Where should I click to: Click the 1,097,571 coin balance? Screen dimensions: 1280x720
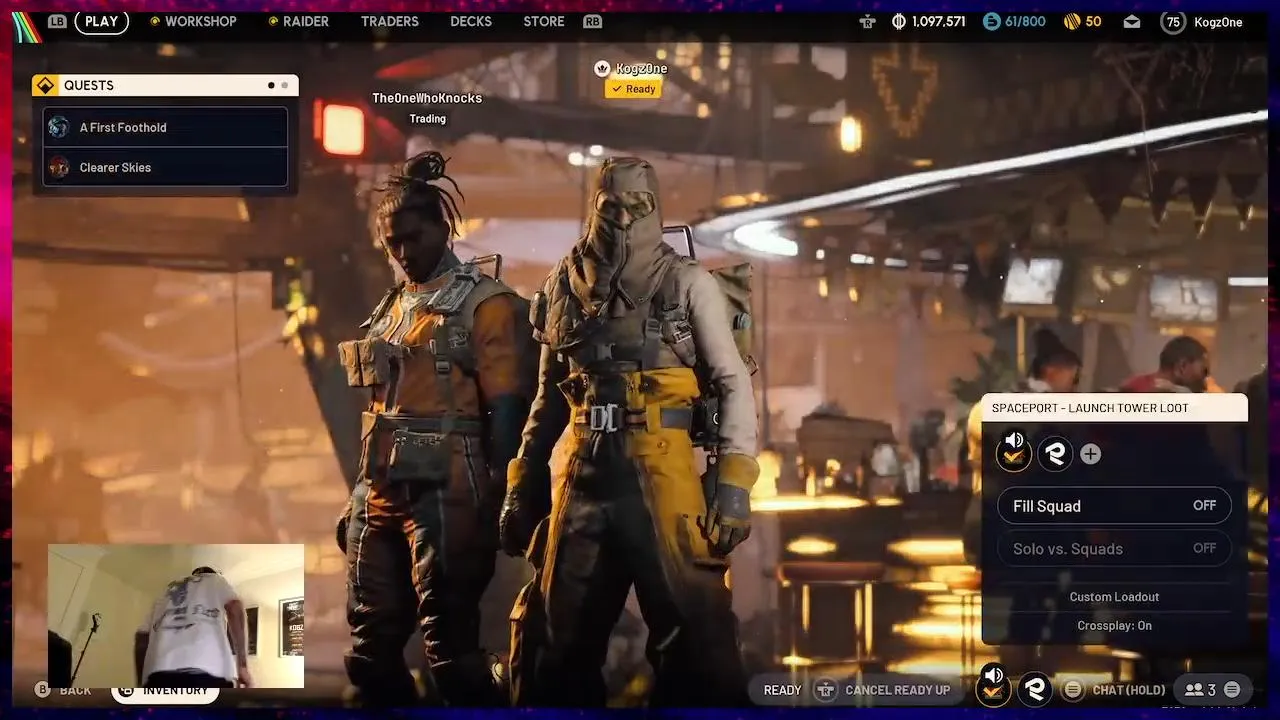939,21
